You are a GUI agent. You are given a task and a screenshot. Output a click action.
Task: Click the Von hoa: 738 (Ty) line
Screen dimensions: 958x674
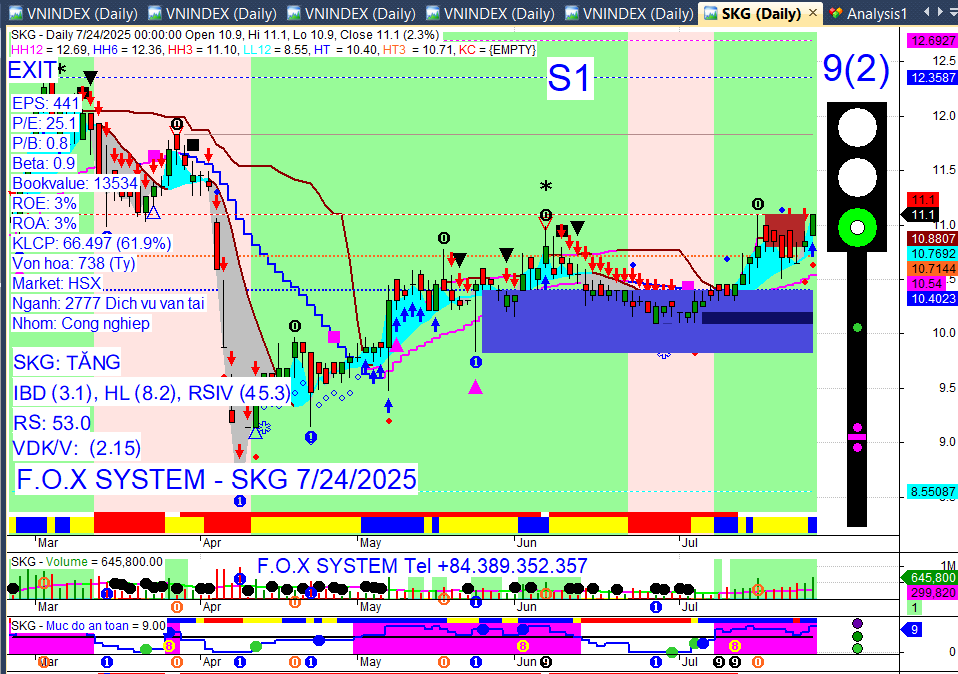(x=74, y=263)
